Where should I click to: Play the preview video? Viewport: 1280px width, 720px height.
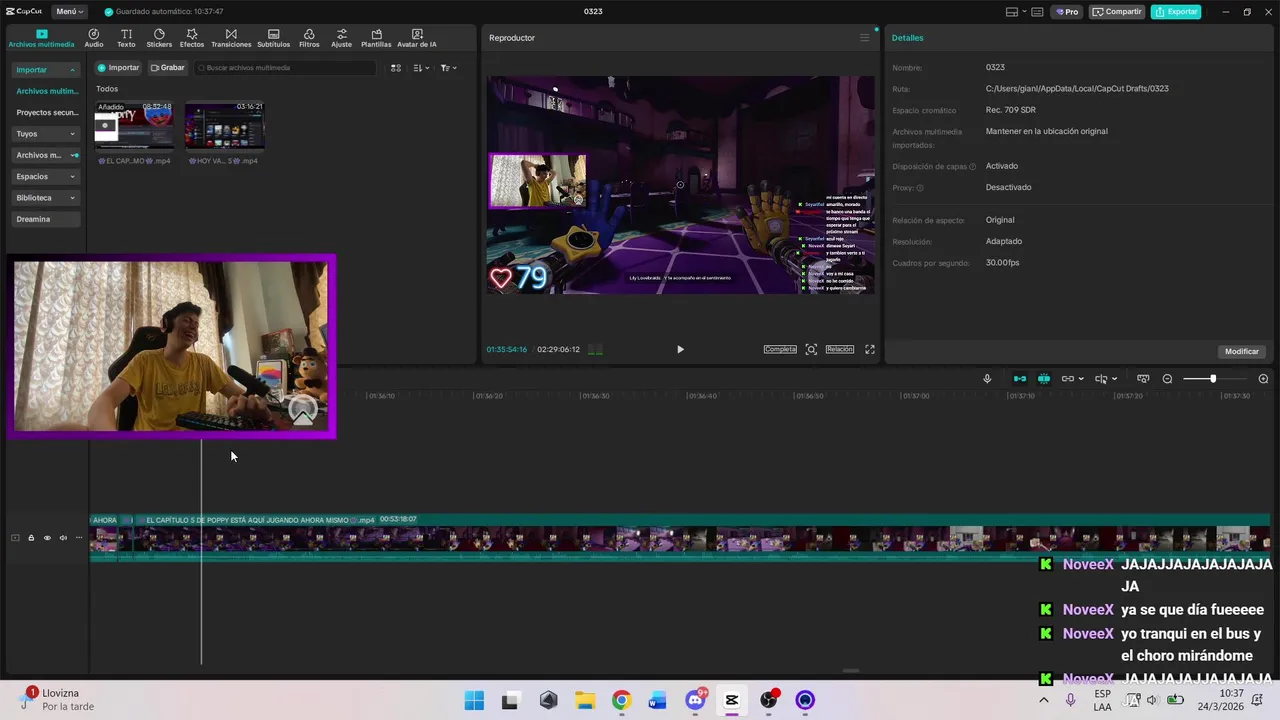pyautogui.click(x=680, y=349)
